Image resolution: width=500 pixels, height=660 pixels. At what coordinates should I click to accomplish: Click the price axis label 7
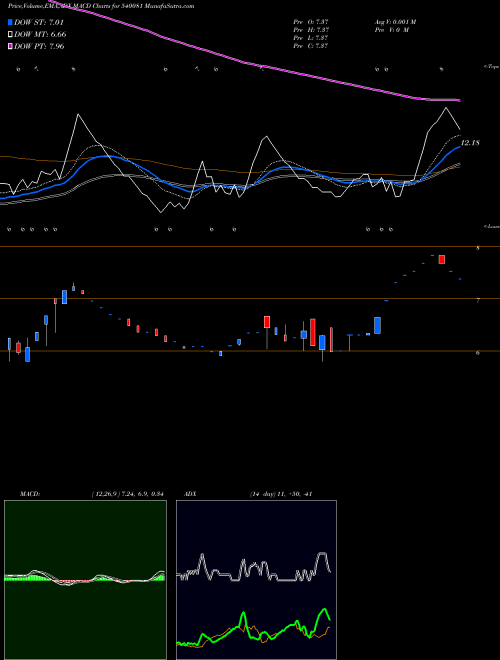(x=478, y=301)
